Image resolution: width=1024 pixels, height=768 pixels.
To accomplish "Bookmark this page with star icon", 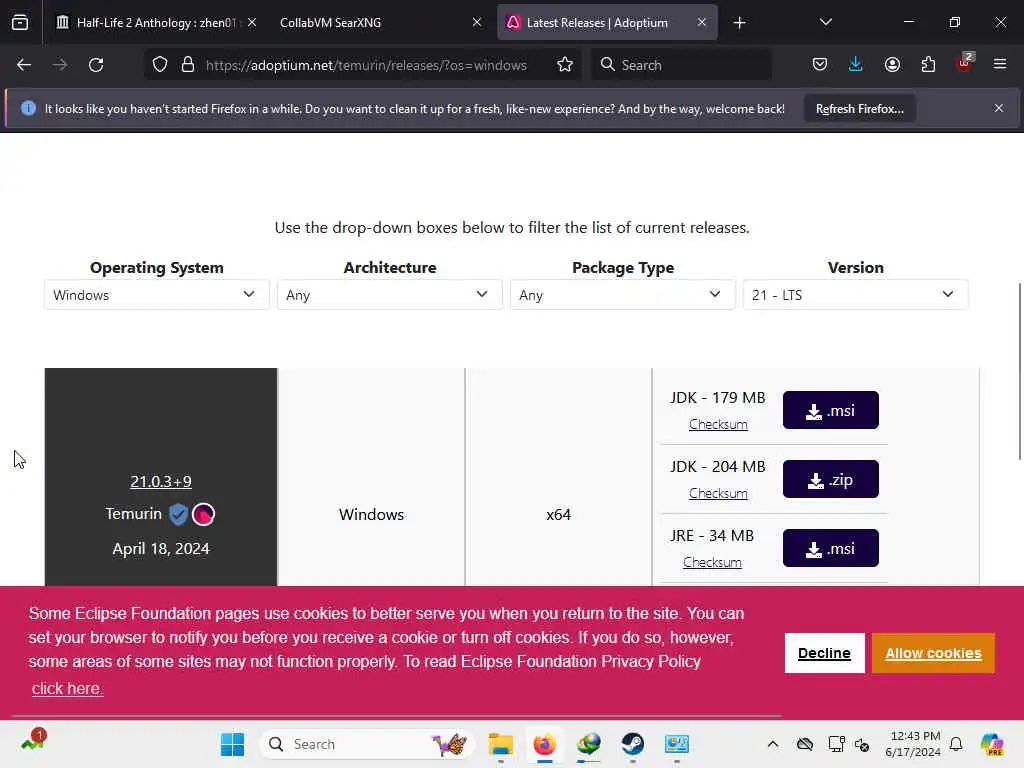I will (x=565, y=65).
